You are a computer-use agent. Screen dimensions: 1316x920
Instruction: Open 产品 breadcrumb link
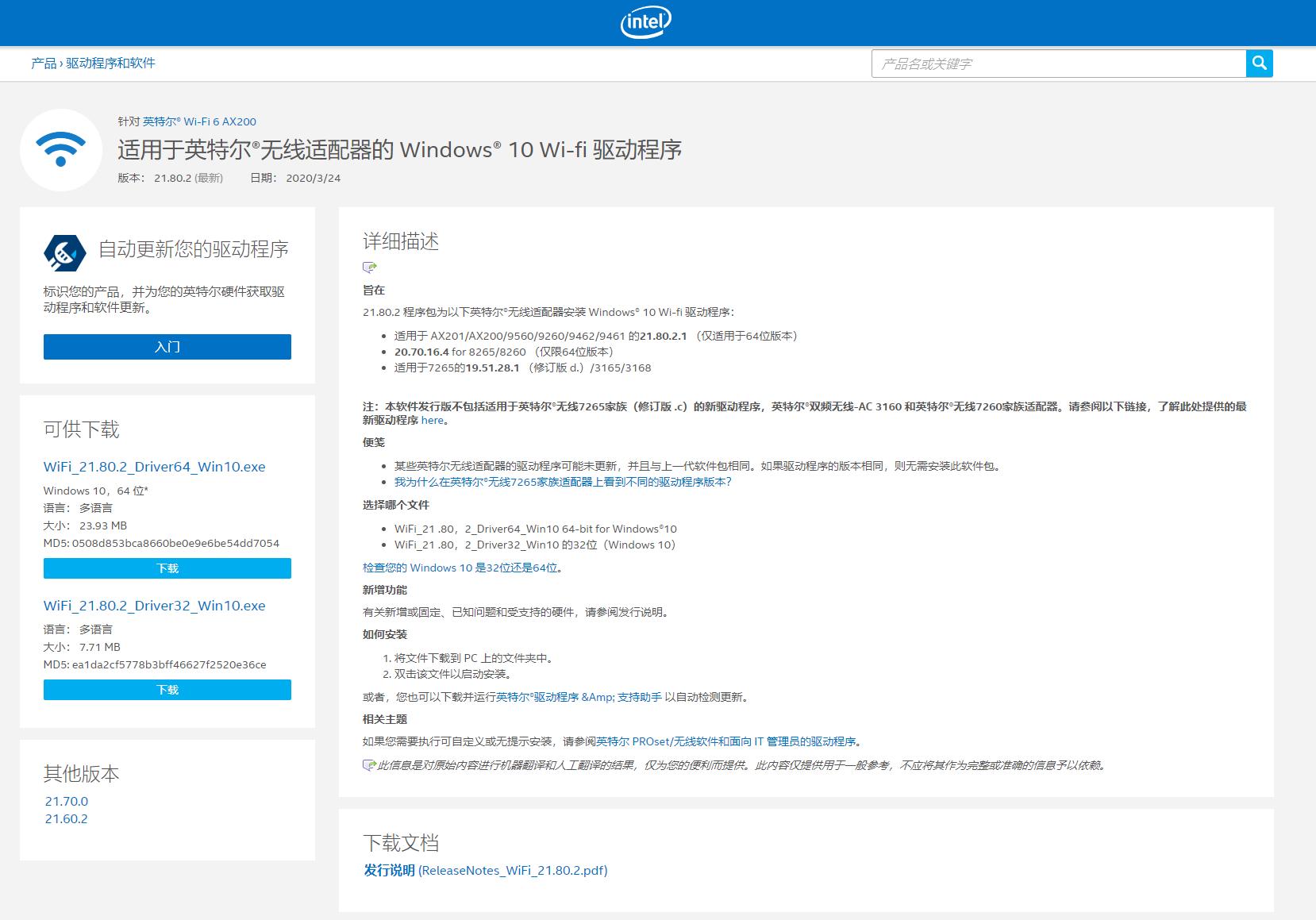44,64
